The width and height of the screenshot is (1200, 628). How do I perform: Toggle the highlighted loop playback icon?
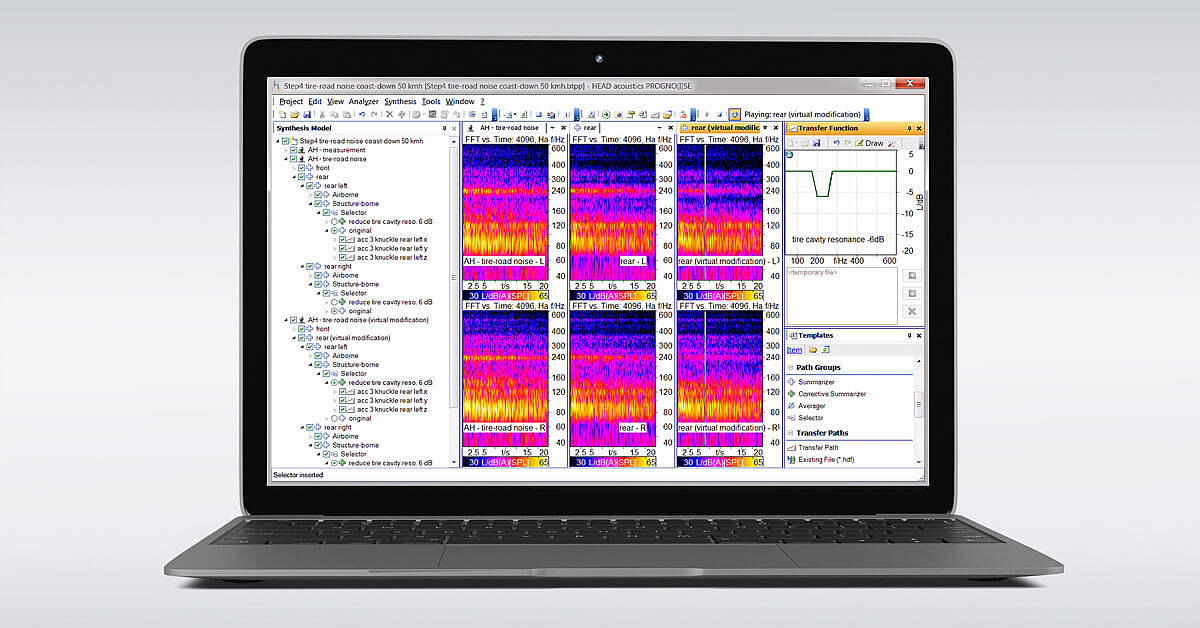point(735,115)
